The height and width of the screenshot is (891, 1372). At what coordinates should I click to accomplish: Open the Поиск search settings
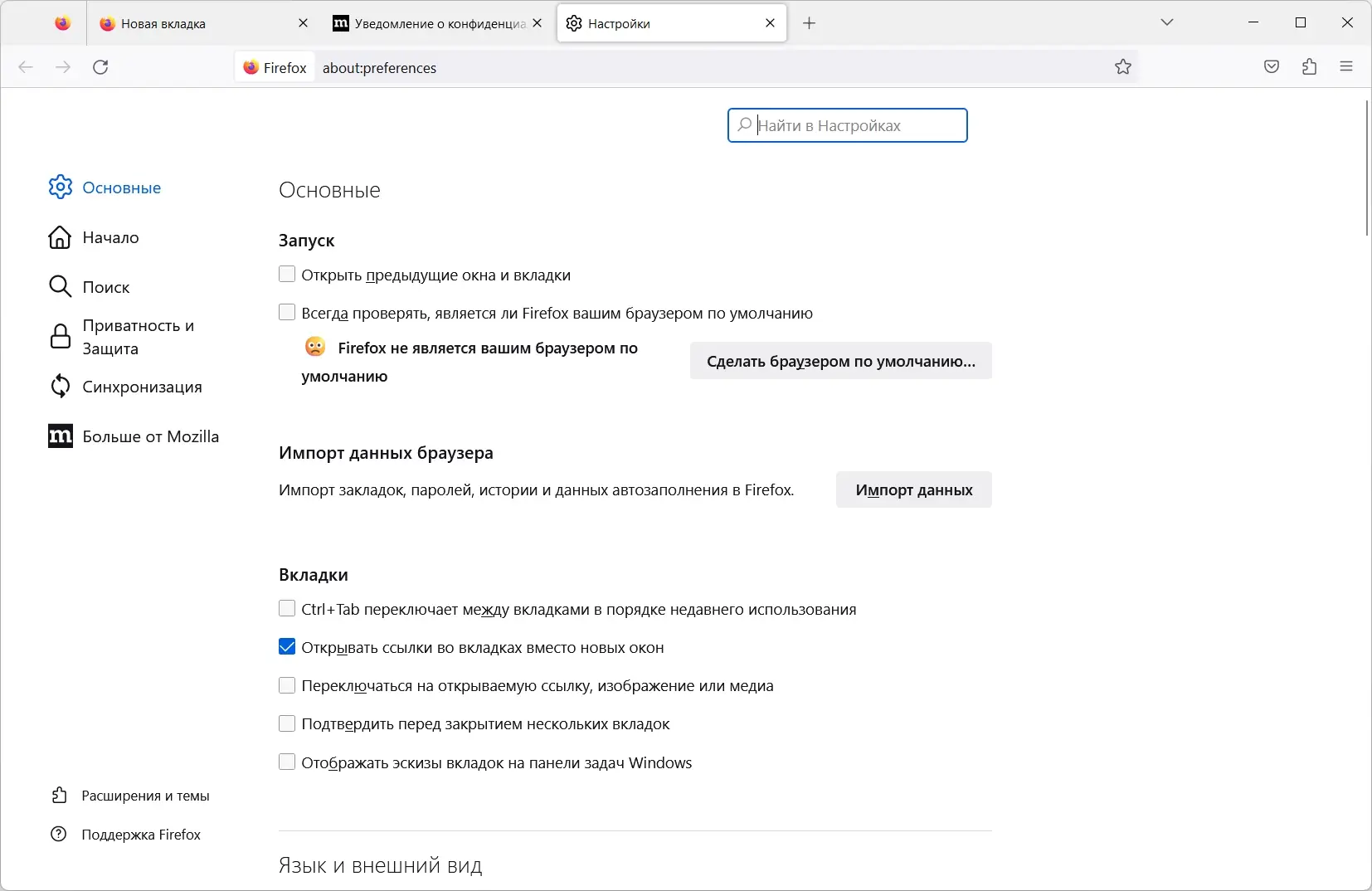(105, 287)
